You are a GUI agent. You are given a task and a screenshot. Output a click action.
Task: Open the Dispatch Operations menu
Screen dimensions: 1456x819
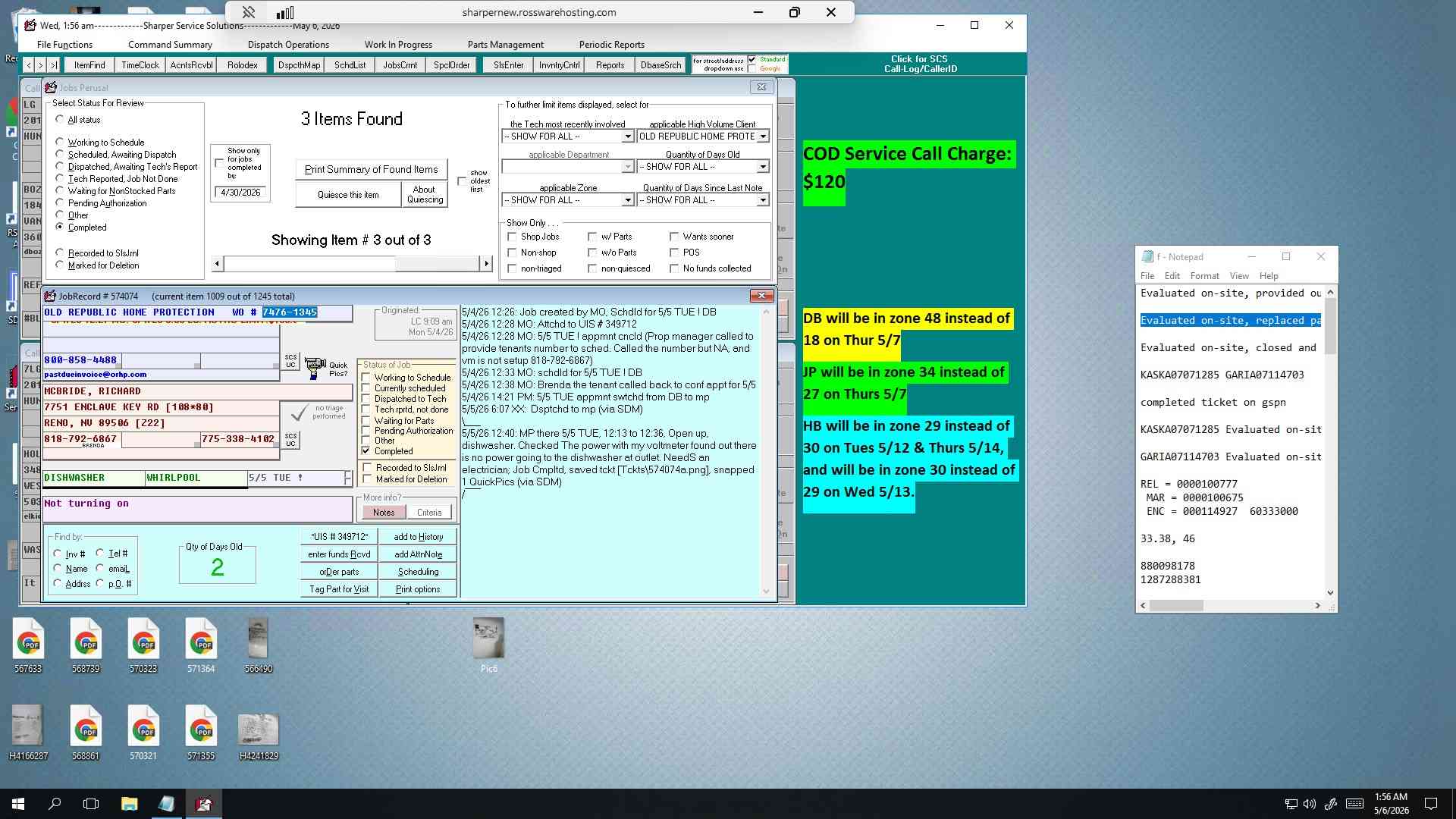(288, 45)
